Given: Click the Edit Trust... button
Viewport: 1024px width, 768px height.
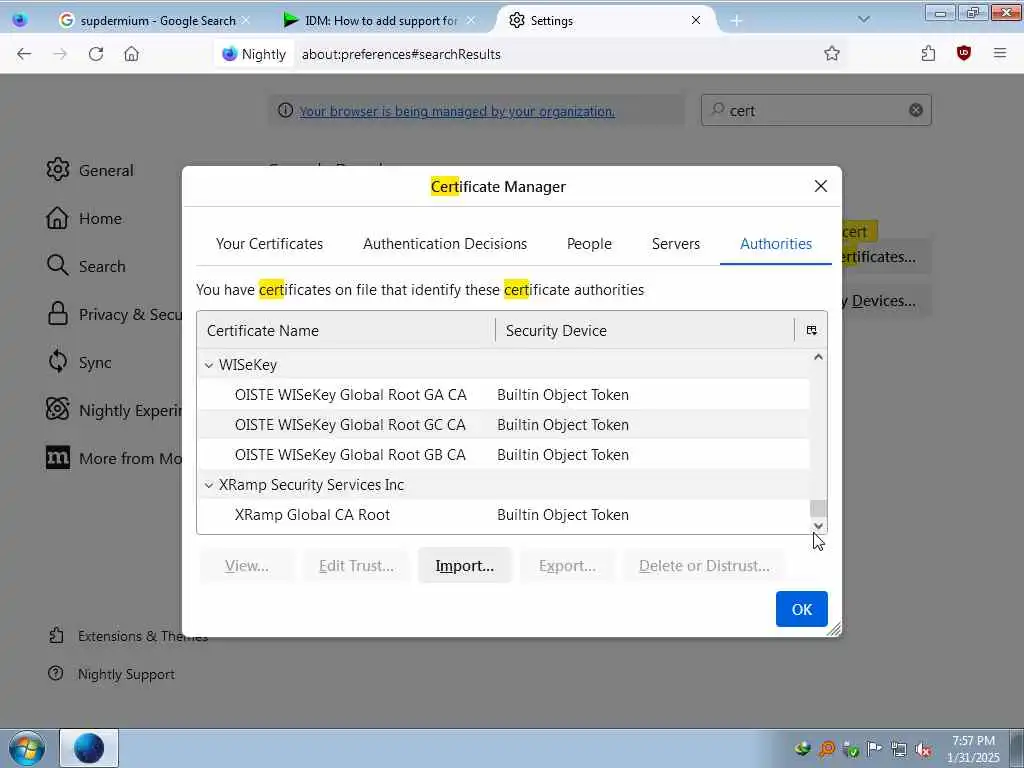Looking at the screenshot, I should 356,566.
